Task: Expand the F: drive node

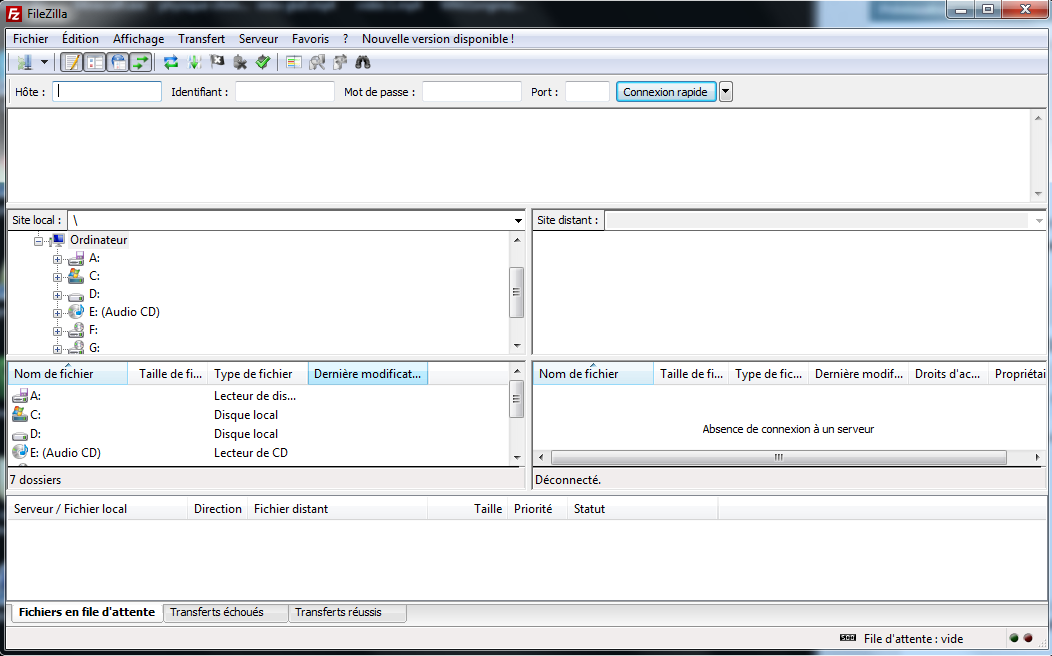Action: [x=57, y=331]
